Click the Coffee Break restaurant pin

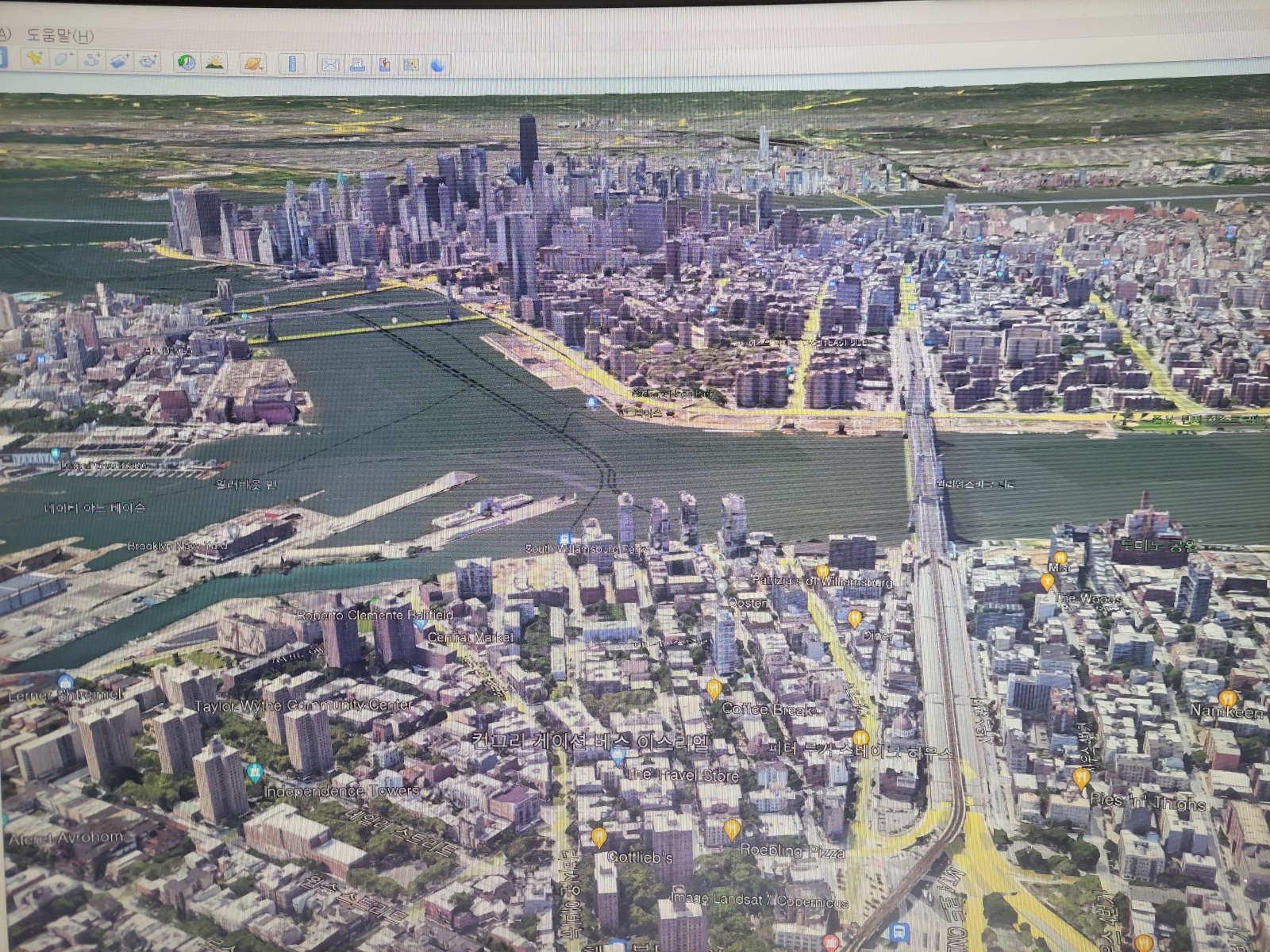(x=714, y=689)
